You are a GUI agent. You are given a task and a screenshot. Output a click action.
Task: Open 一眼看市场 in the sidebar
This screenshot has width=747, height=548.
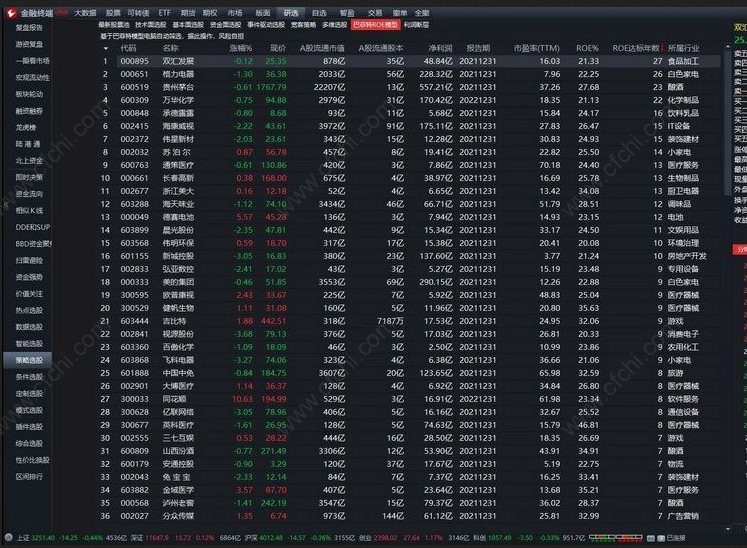coord(32,61)
